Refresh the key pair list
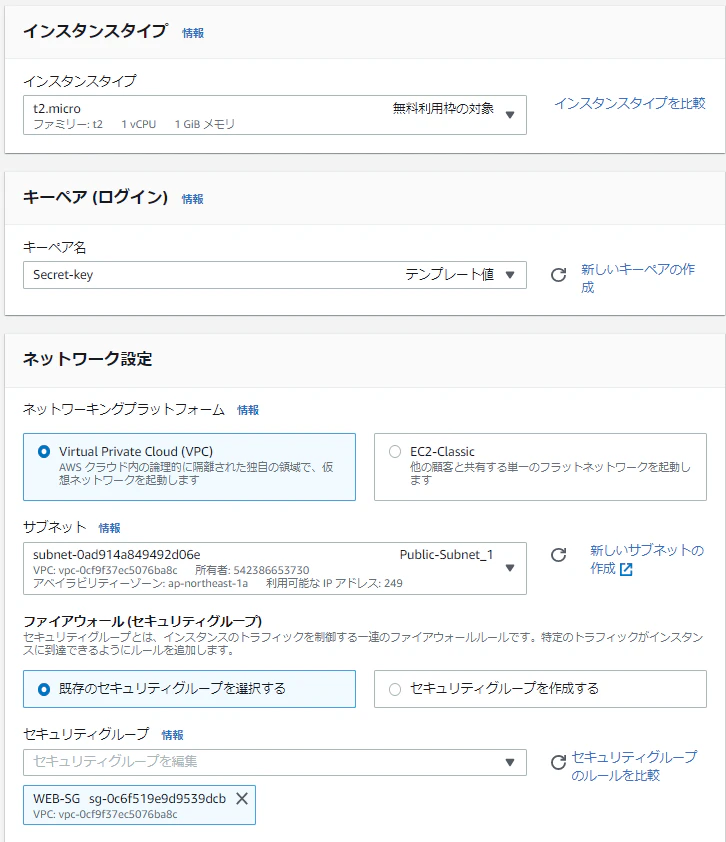 click(558, 275)
